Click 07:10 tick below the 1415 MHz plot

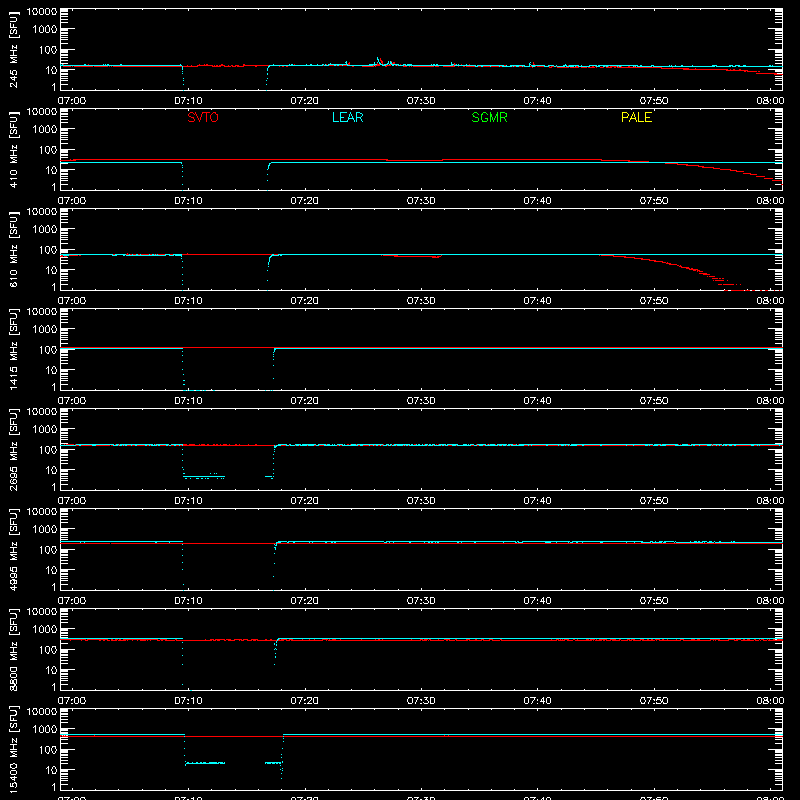click(188, 401)
